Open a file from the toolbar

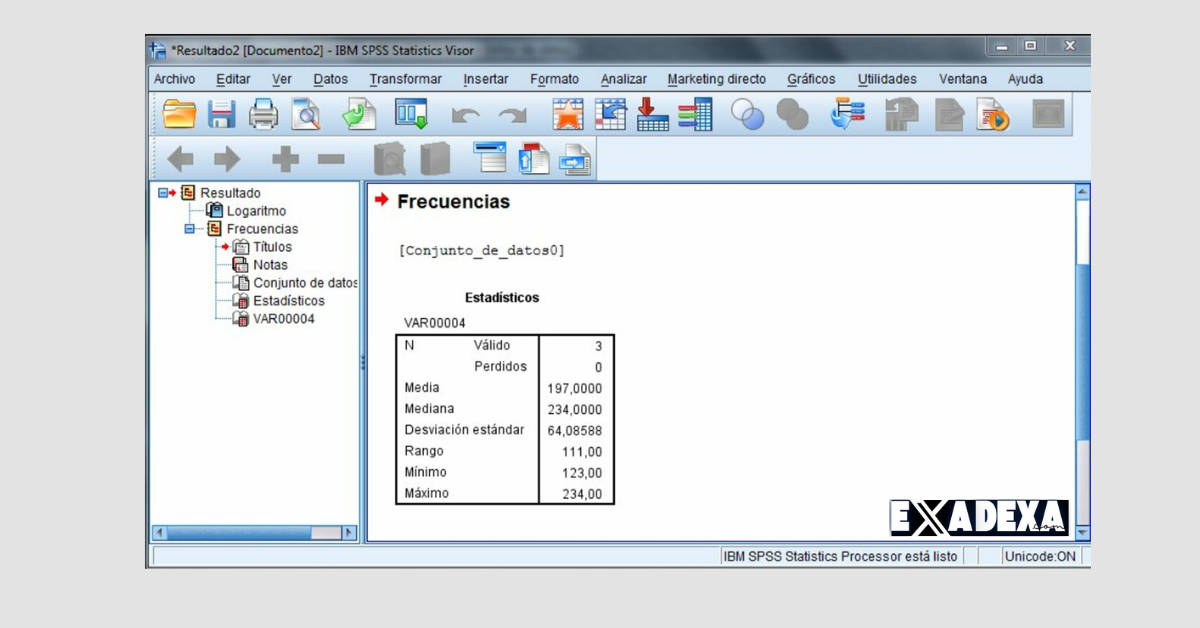[x=179, y=113]
